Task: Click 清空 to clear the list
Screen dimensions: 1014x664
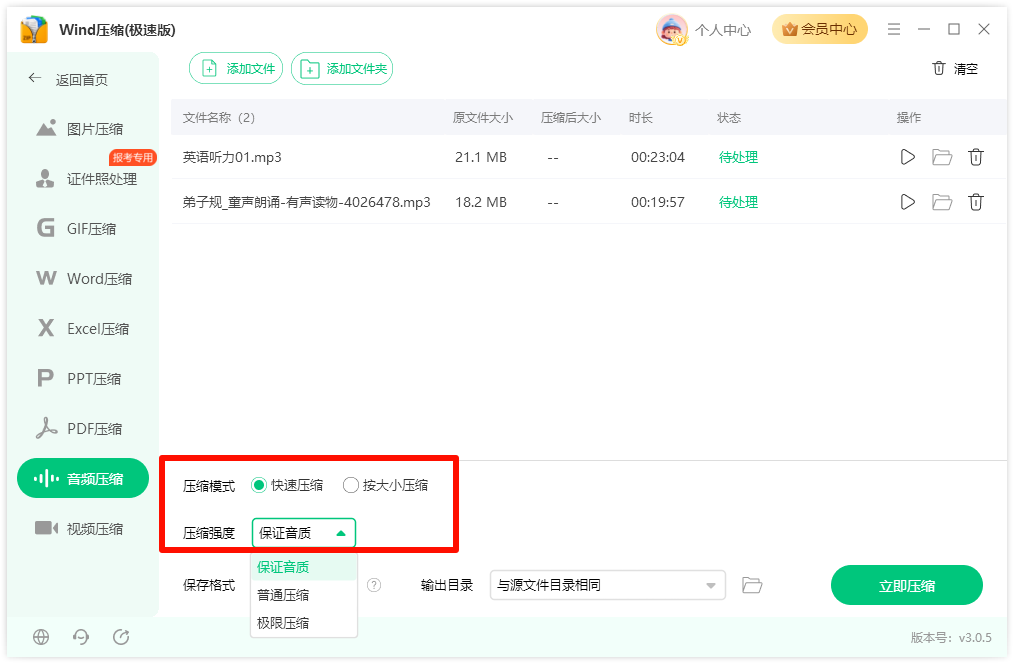Action: pyautogui.click(x=955, y=69)
